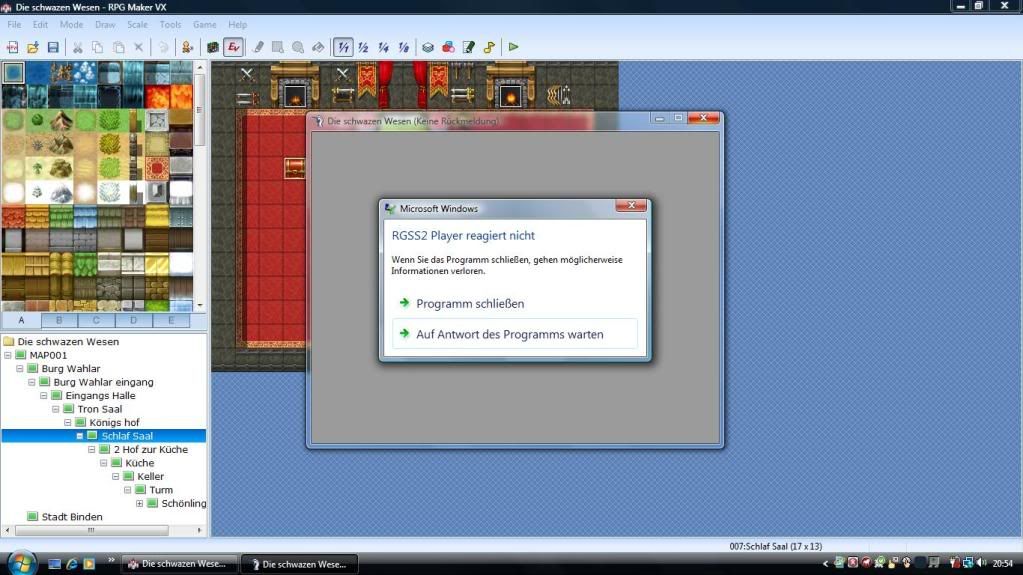This screenshot has height=575, width=1023.
Task: Click the Paste clipboard icon
Action: click(x=118, y=47)
